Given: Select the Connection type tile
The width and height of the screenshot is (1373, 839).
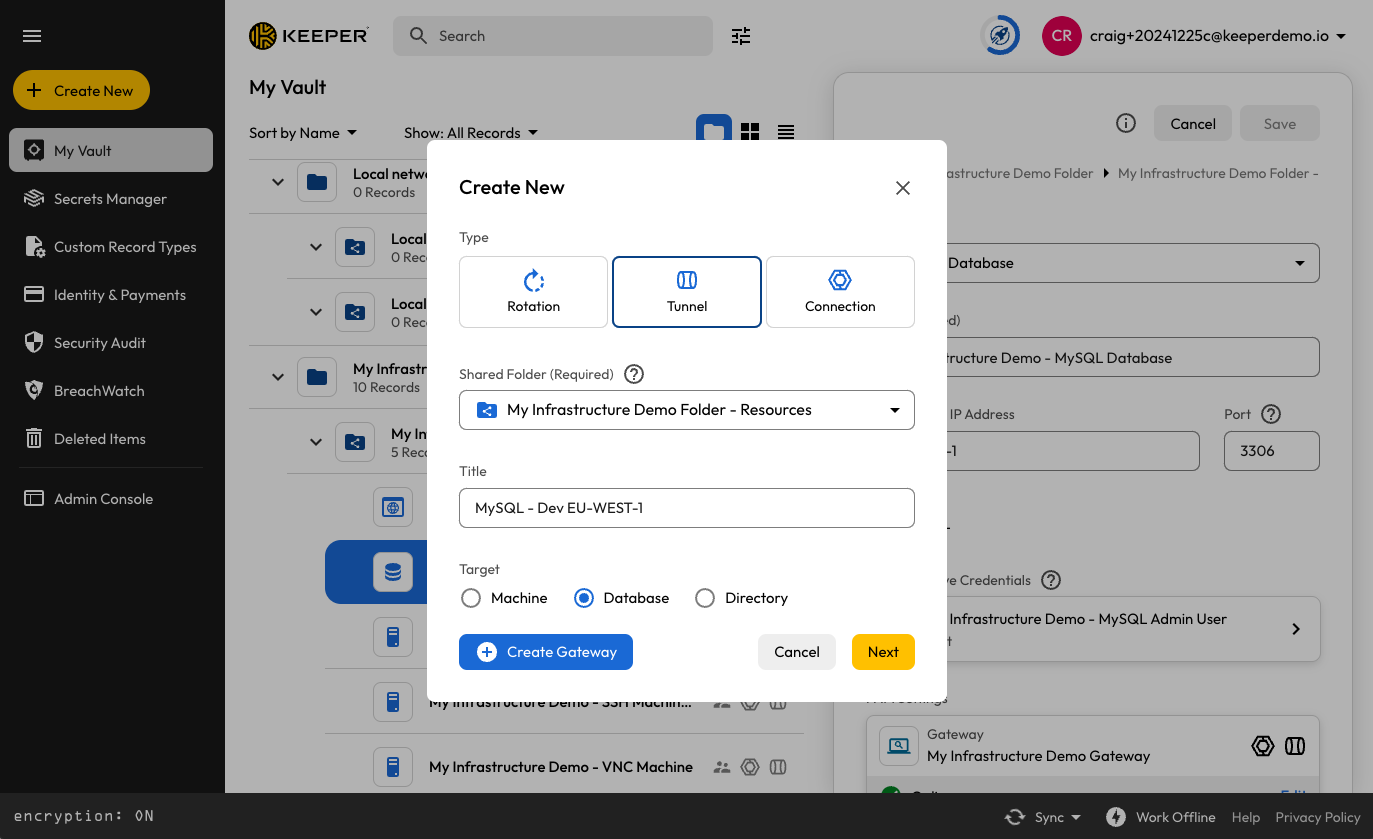Looking at the screenshot, I should (840, 292).
